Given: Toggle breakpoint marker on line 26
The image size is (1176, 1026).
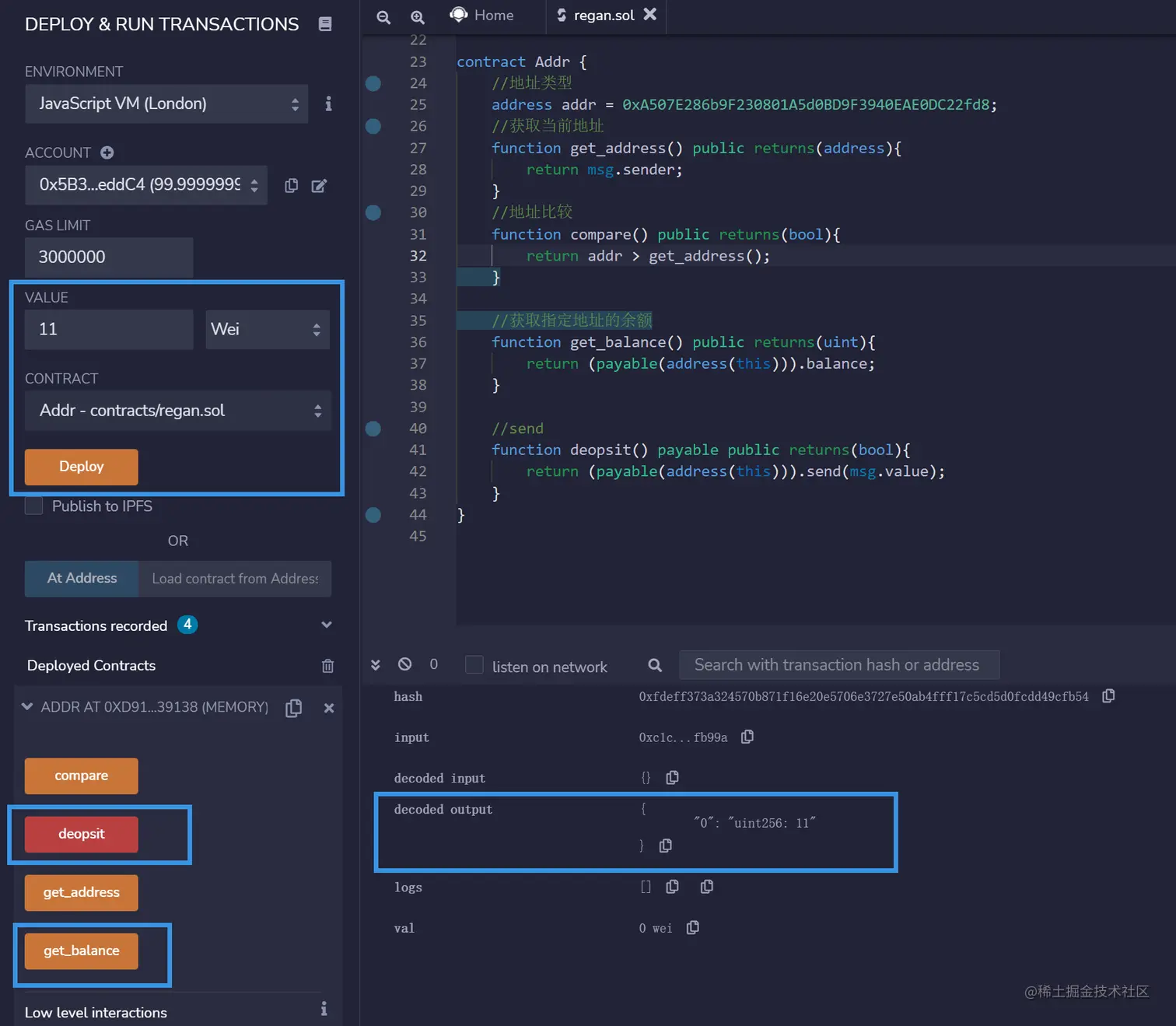Looking at the screenshot, I should [373, 126].
